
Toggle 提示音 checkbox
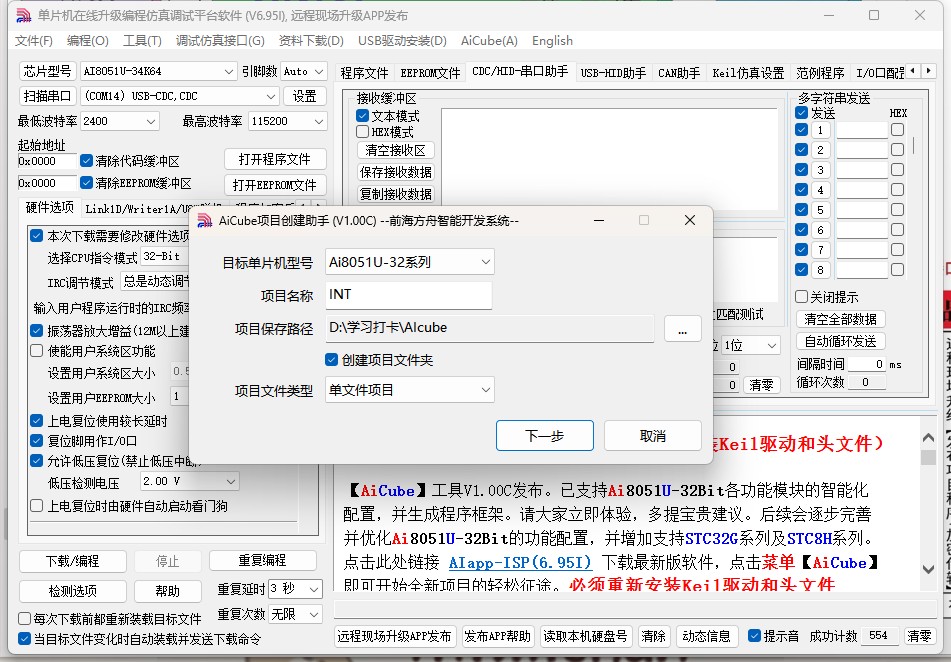pos(754,635)
